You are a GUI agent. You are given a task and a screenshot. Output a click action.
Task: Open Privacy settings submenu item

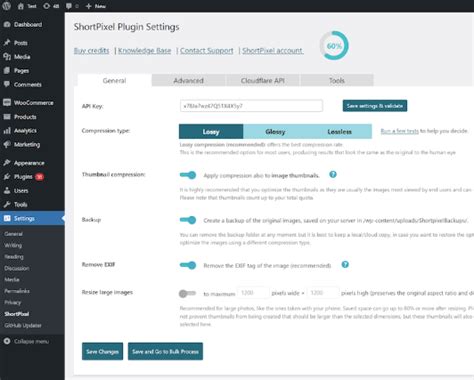pos(12,302)
